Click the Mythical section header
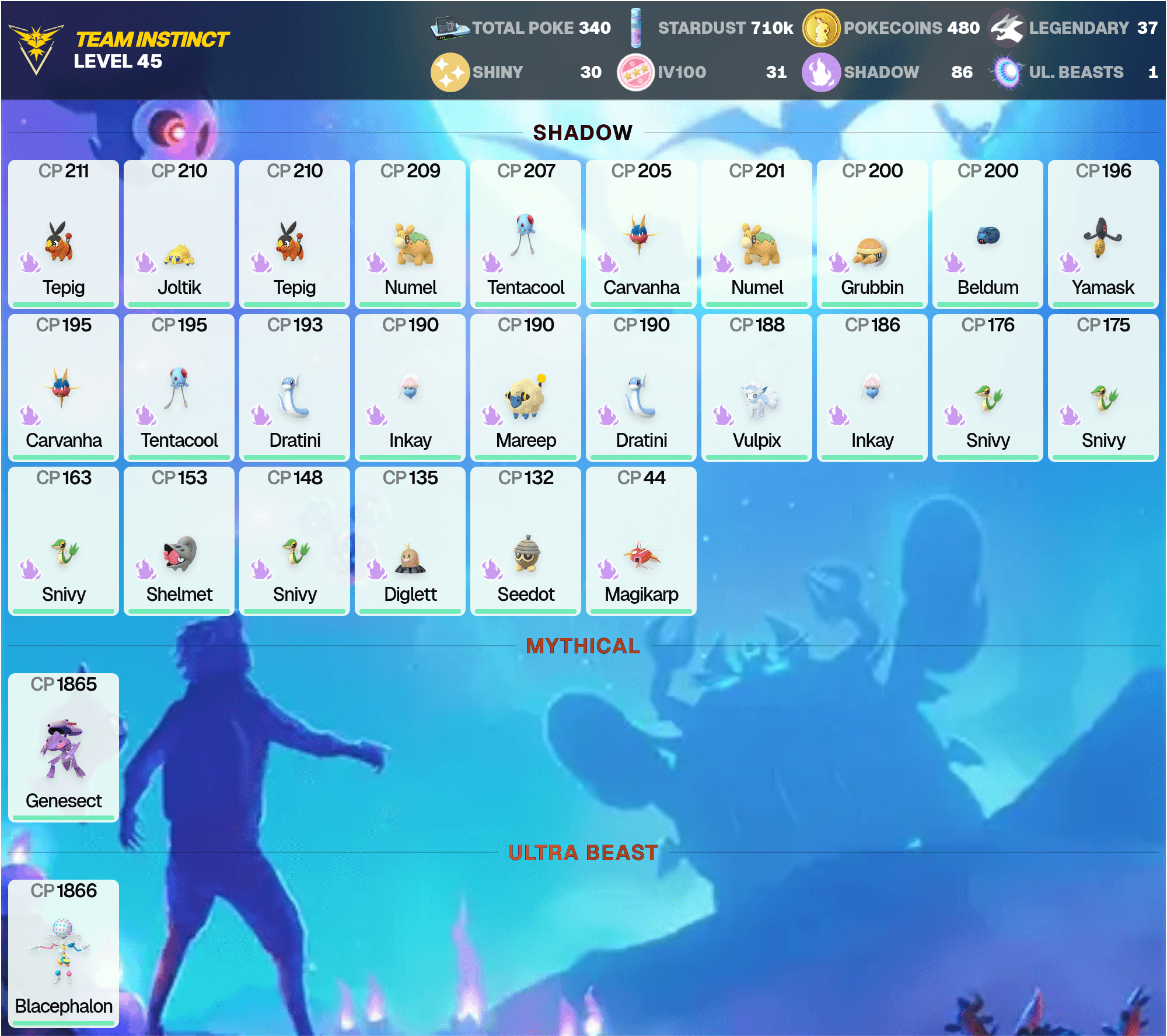 click(583, 646)
